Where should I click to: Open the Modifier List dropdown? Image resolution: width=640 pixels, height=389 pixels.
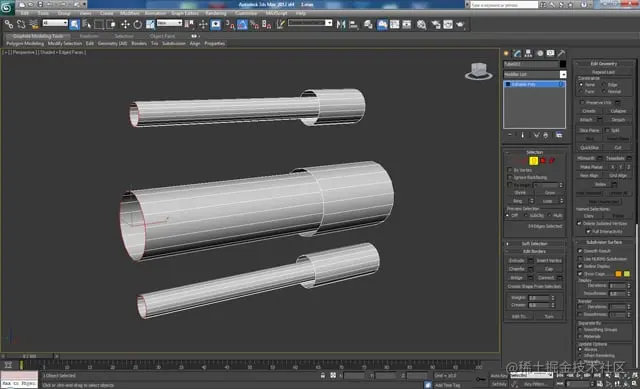[535, 74]
